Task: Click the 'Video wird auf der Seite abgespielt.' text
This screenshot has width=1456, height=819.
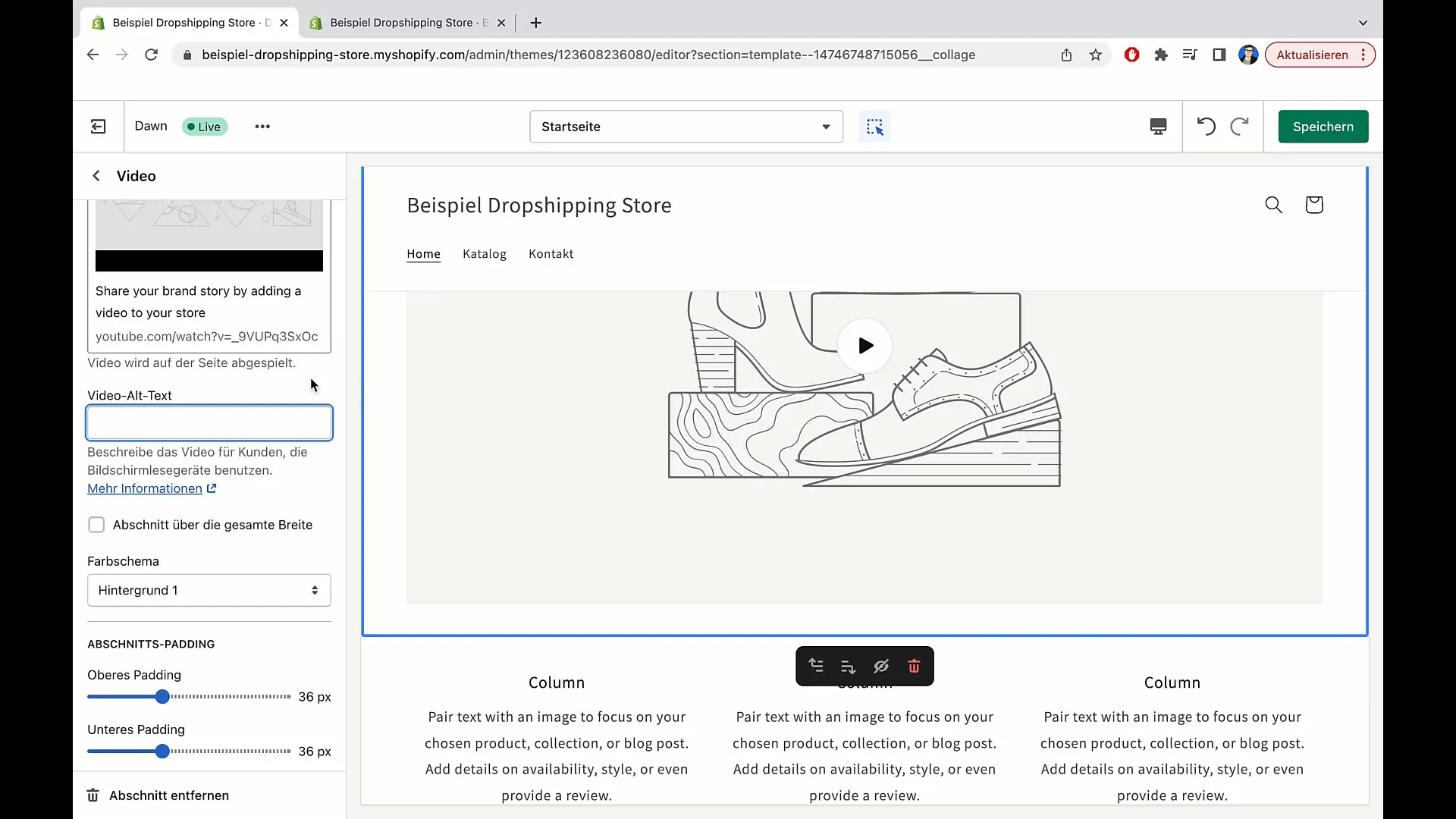Action: coord(192,363)
